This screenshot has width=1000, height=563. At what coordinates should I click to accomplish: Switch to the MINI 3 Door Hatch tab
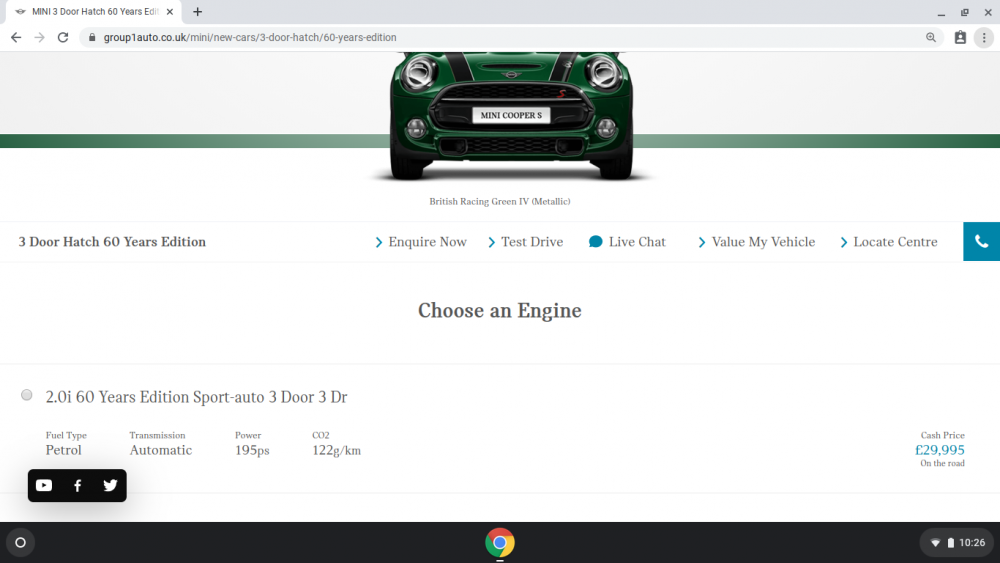tap(94, 11)
